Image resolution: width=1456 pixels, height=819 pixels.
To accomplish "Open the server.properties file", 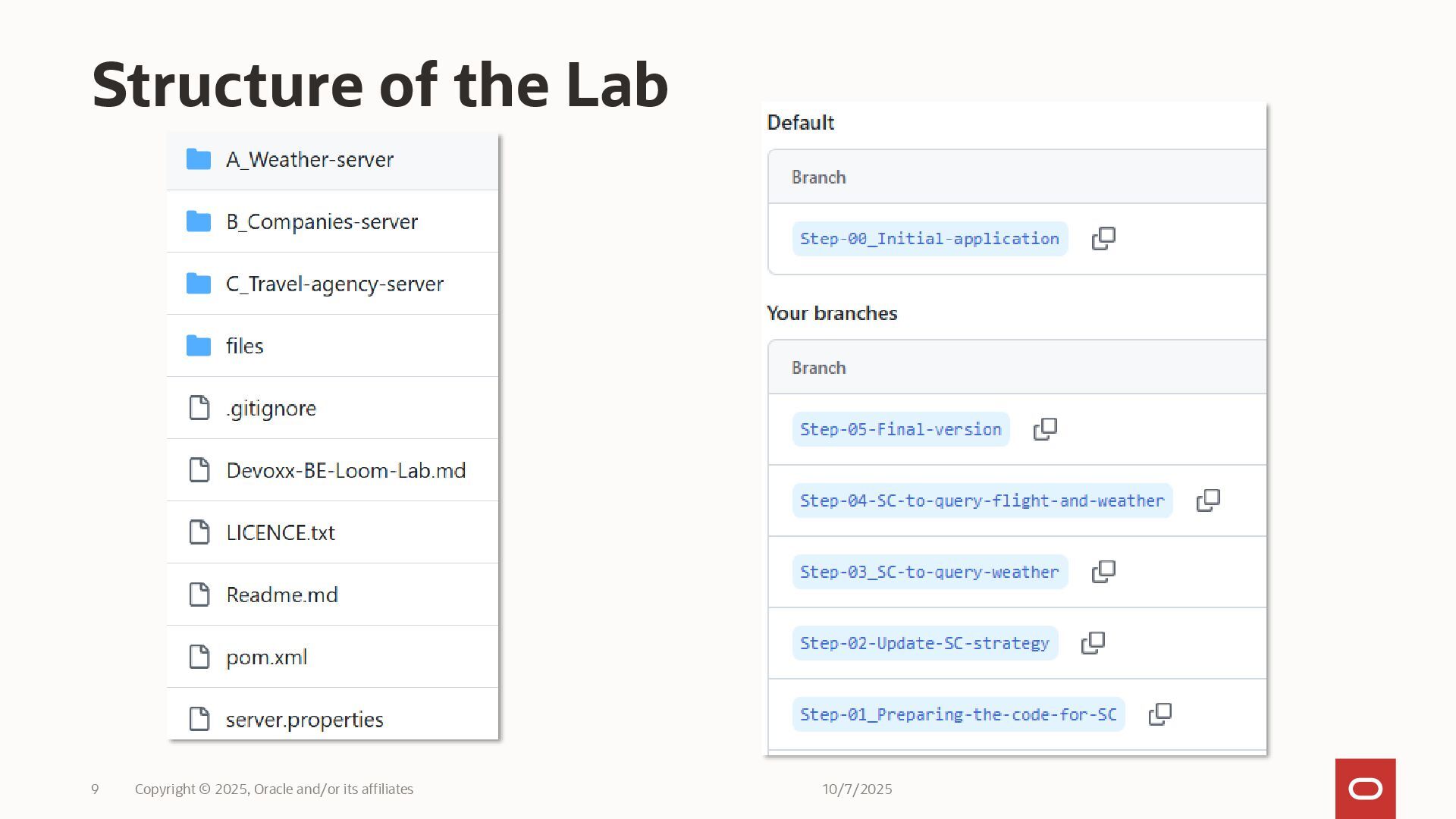I will [304, 719].
